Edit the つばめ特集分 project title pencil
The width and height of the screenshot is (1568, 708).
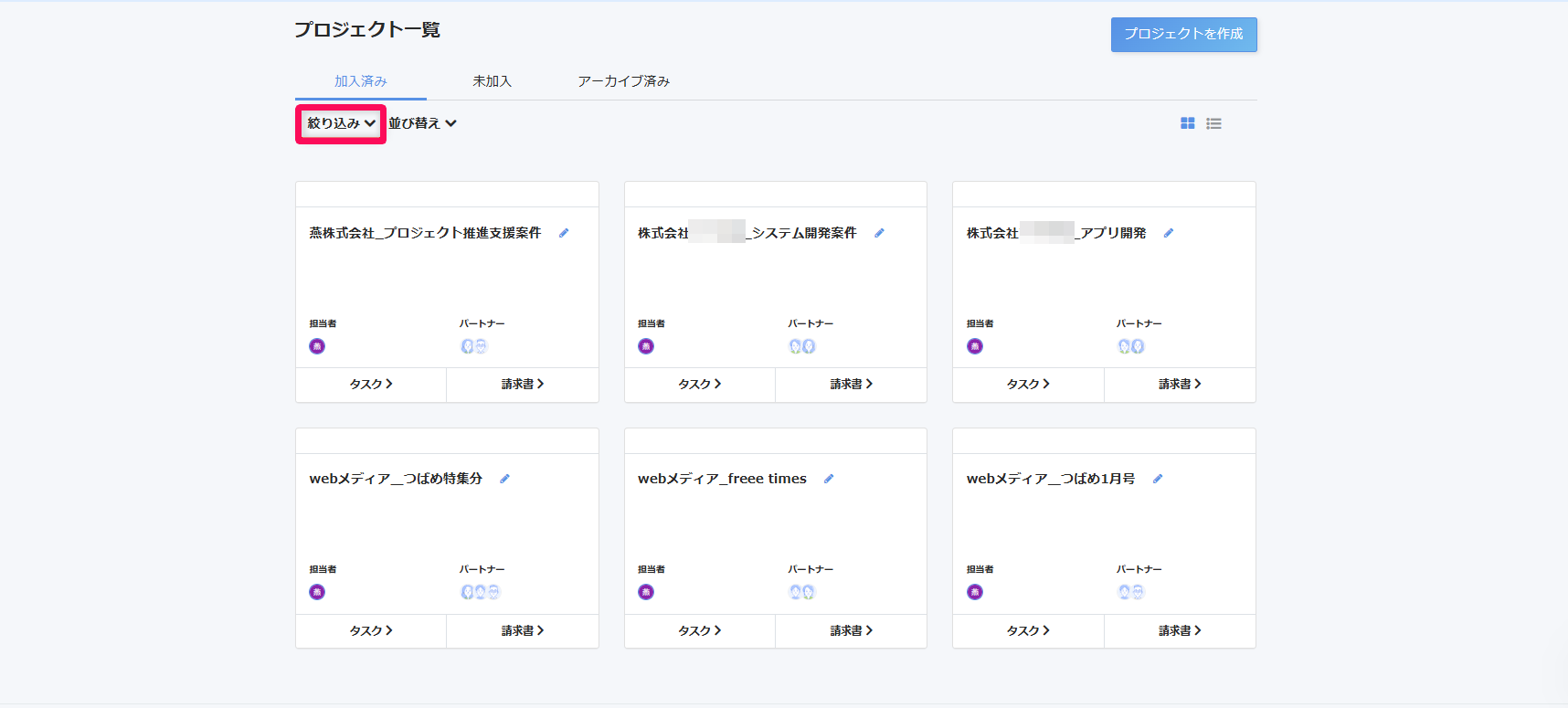[x=504, y=479]
